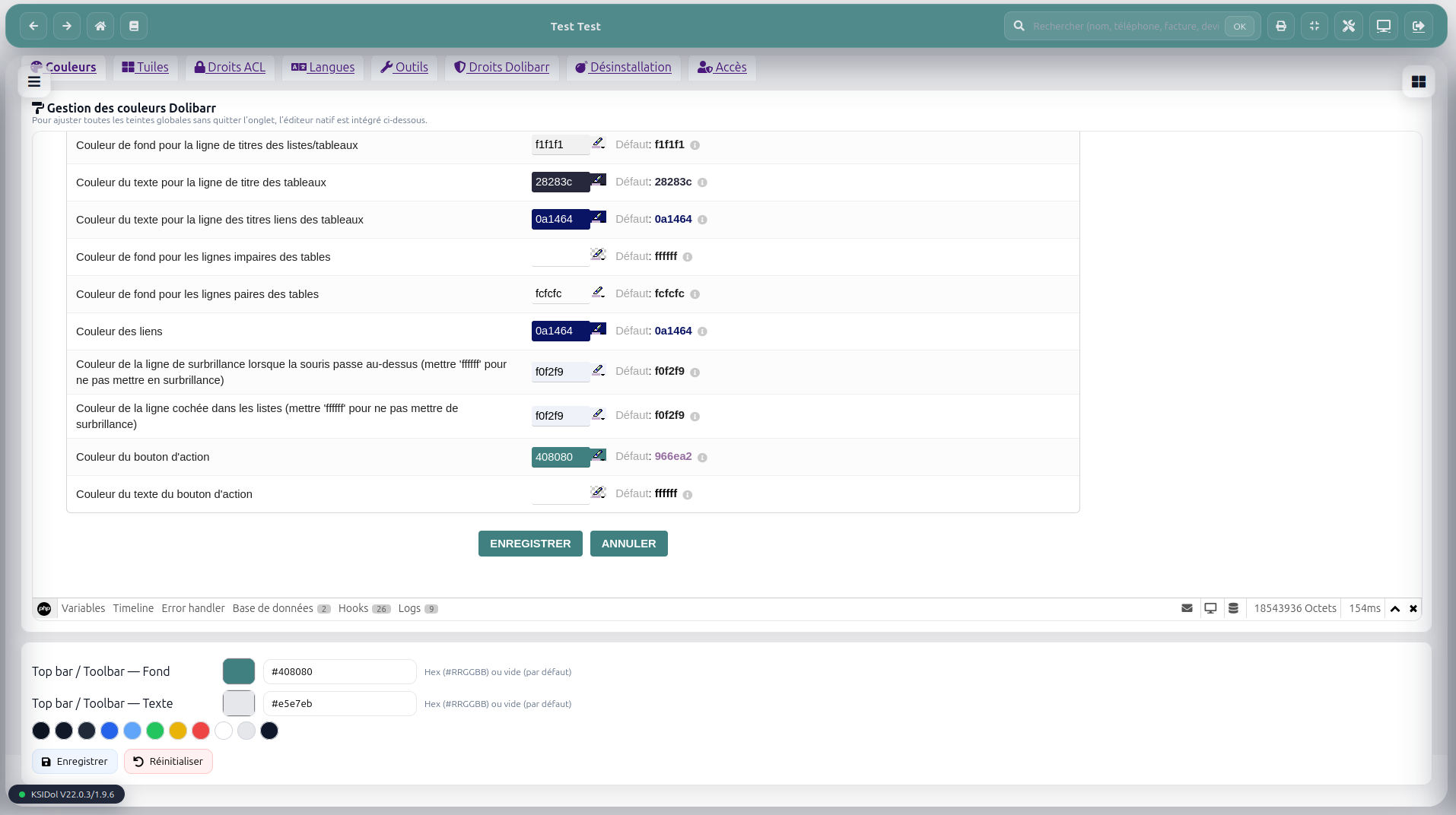The image size is (1456, 815).
Task: Open the Droits ACL tab
Action: pos(230,68)
